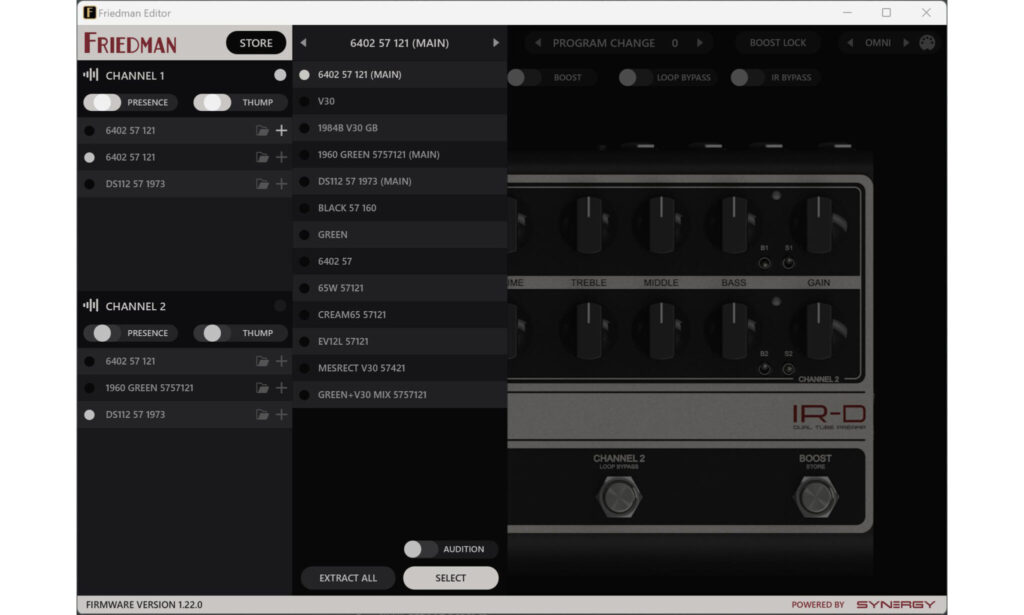Go to next IR list with right arrow
Image resolution: width=1024 pixels, height=615 pixels.
(x=496, y=43)
